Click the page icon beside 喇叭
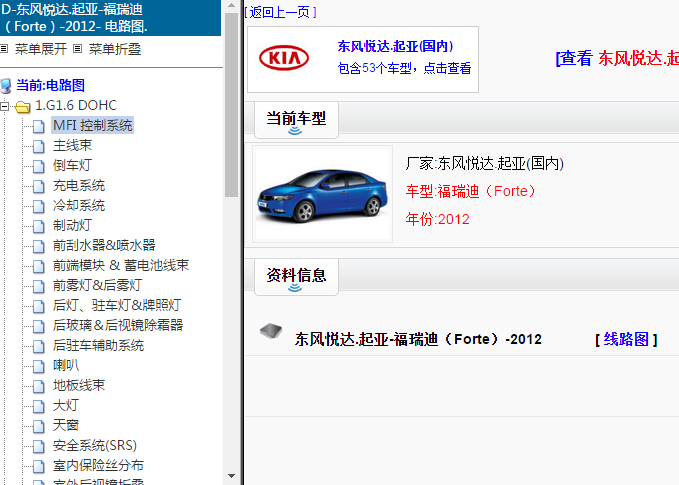 pos(39,366)
